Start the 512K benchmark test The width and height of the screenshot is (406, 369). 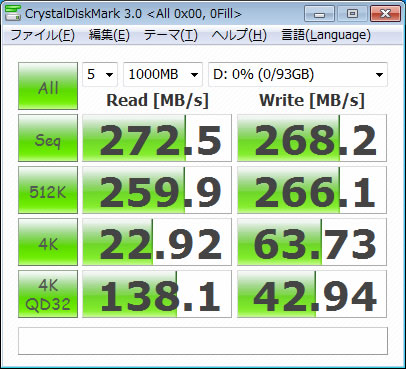click(x=48, y=190)
